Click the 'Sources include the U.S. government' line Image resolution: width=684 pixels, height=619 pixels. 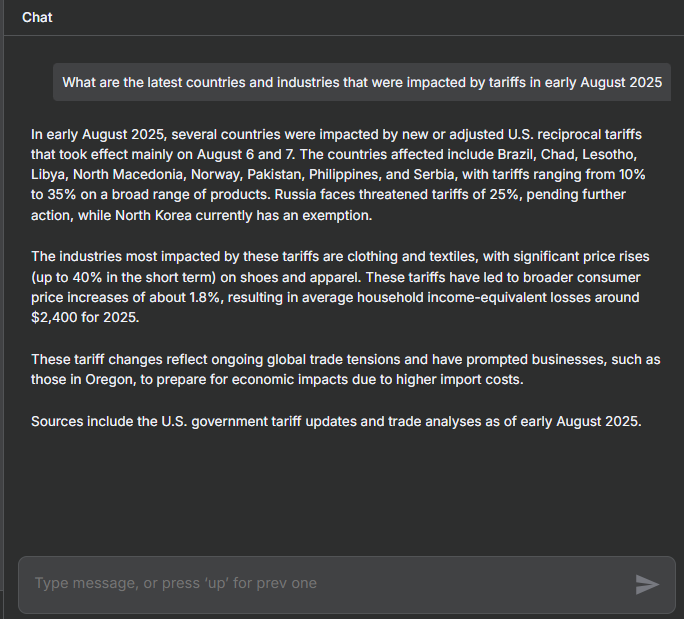(x=336, y=421)
